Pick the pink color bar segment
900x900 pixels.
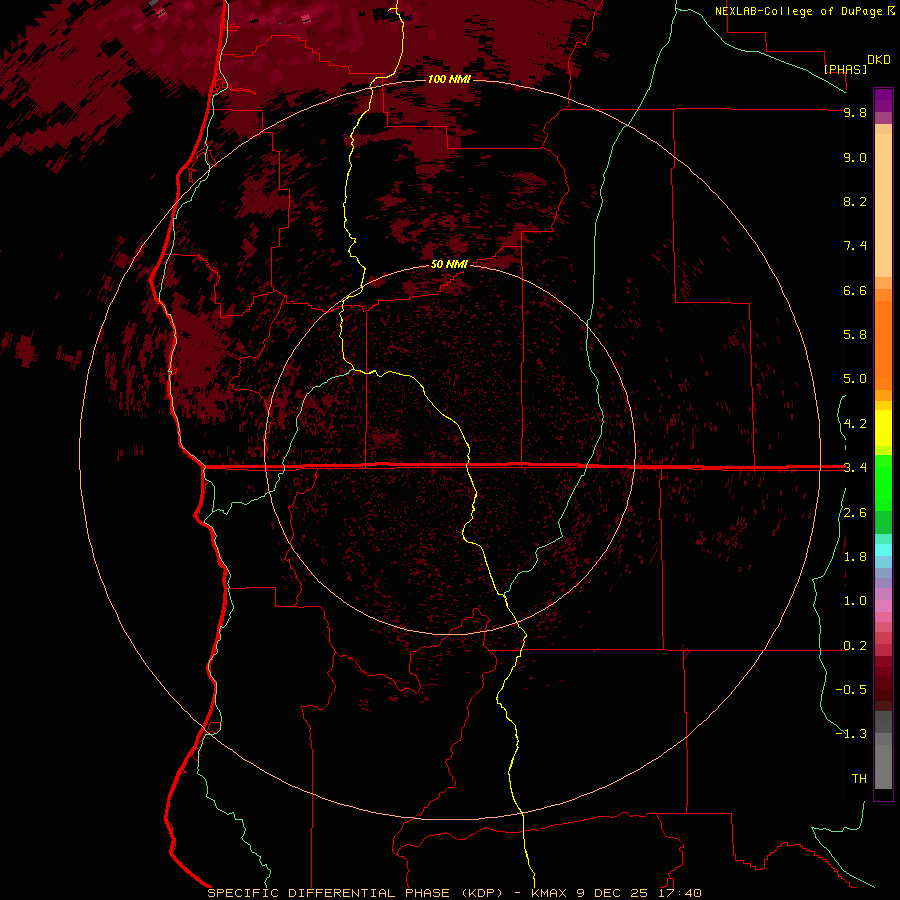pyautogui.click(x=883, y=606)
